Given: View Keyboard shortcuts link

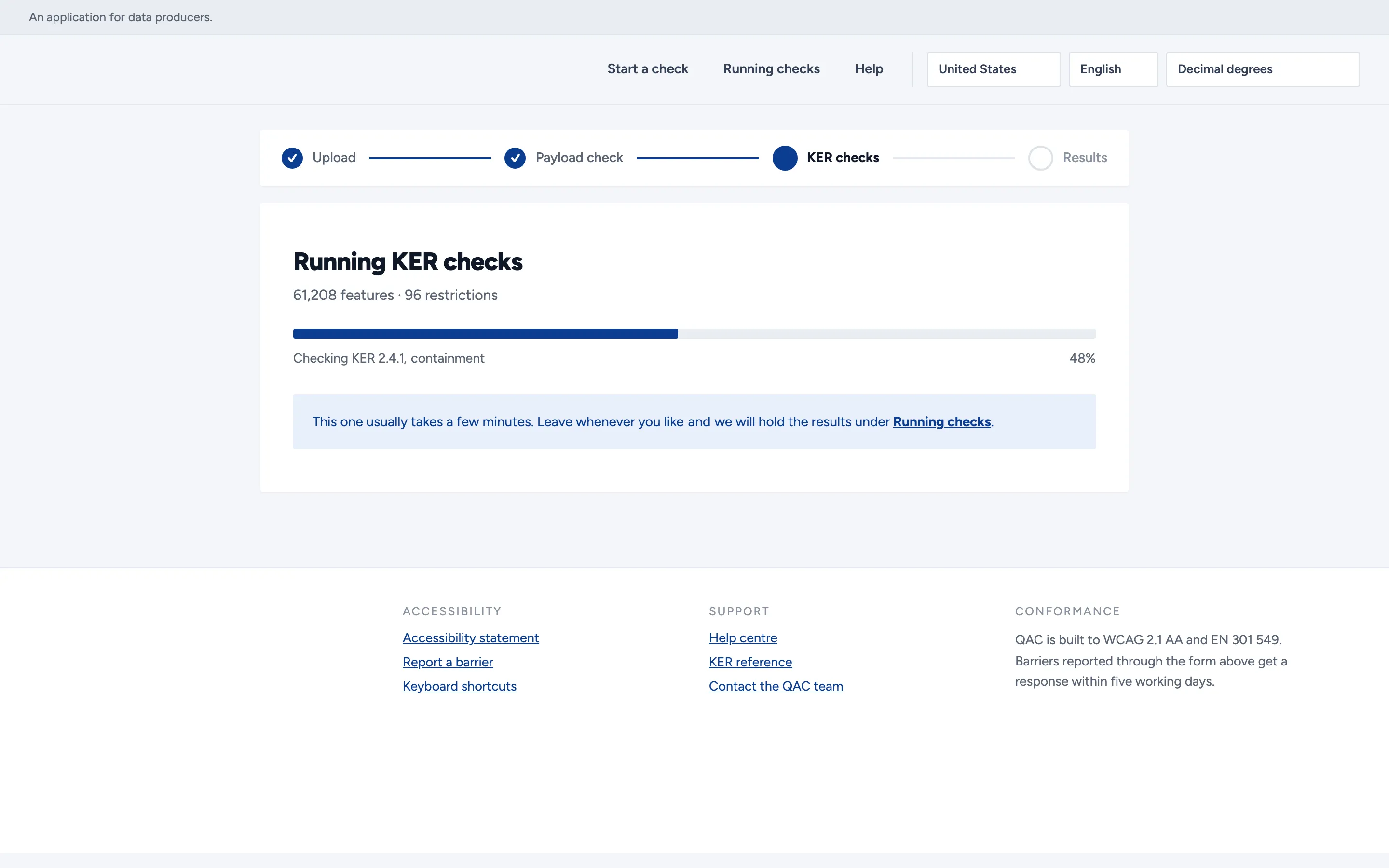Looking at the screenshot, I should (x=459, y=686).
